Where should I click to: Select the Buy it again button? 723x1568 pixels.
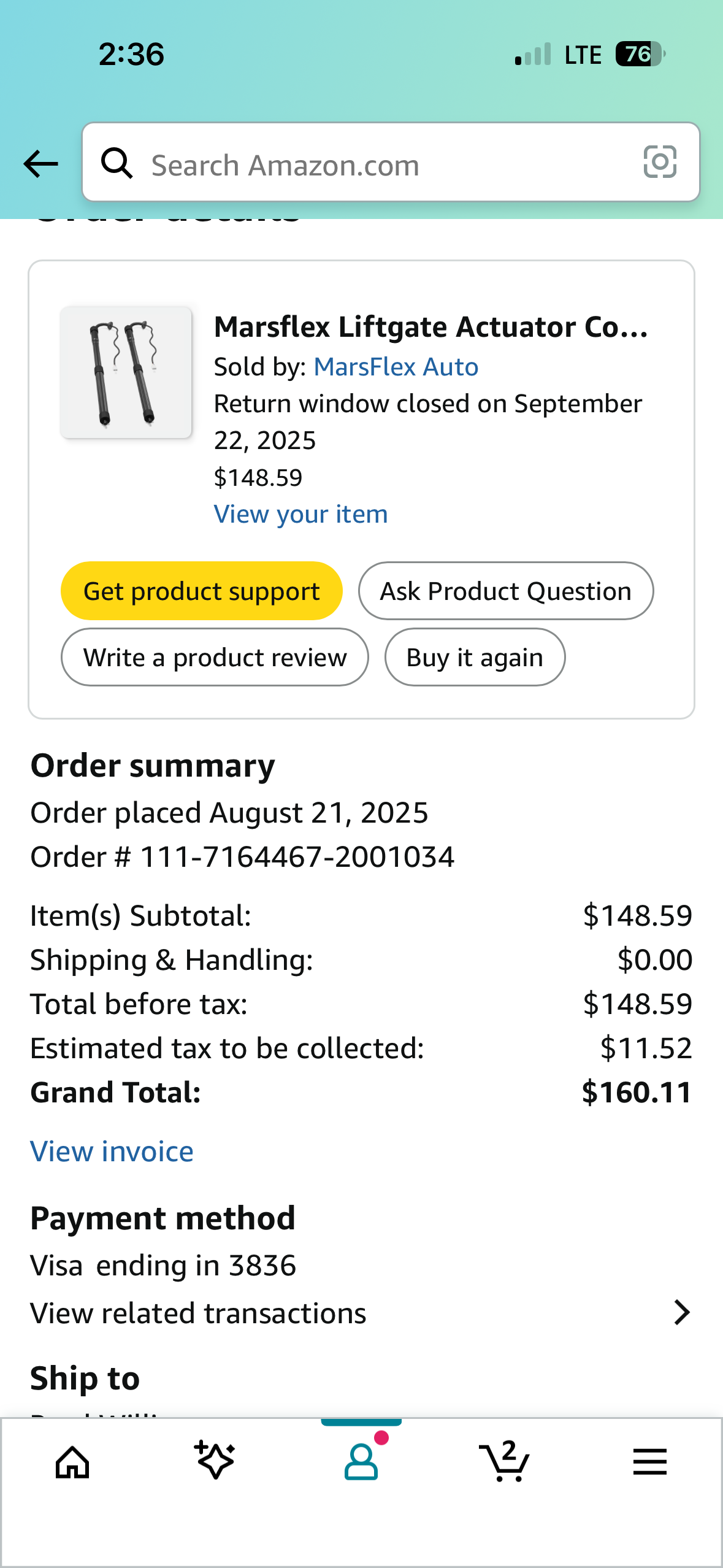point(475,658)
